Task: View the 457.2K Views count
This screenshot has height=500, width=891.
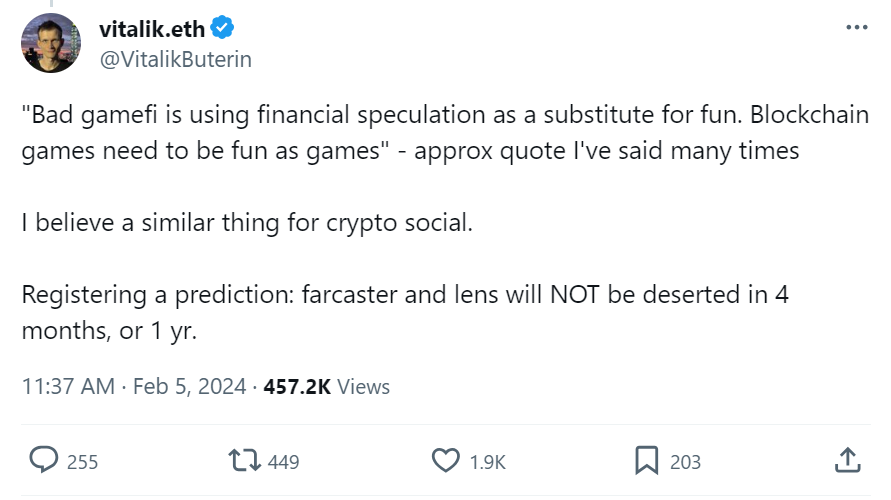Action: (326, 386)
